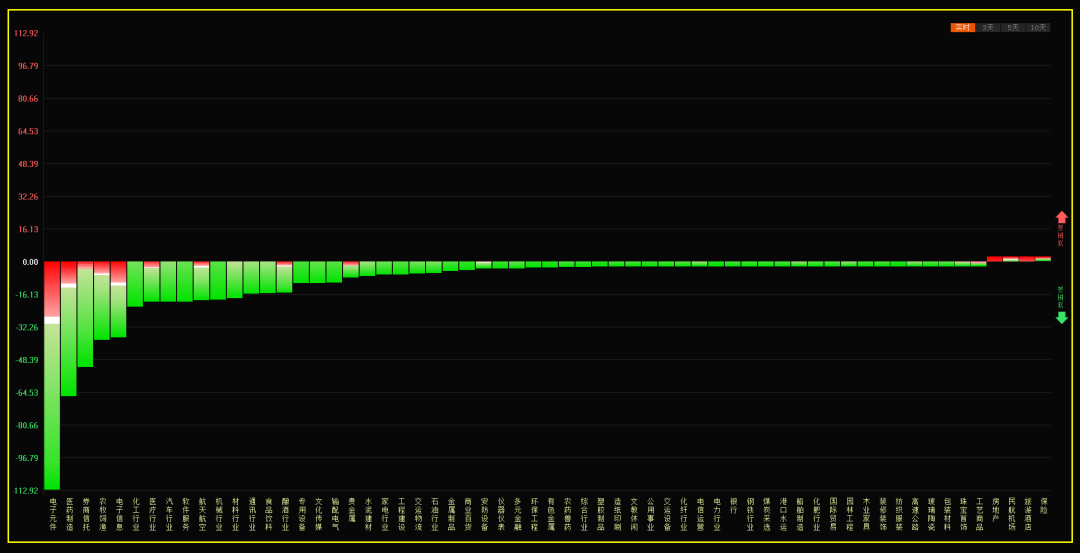Screen dimensions: 1080x553
Task: Click the 工程建设 axis label
Action: pos(401,515)
